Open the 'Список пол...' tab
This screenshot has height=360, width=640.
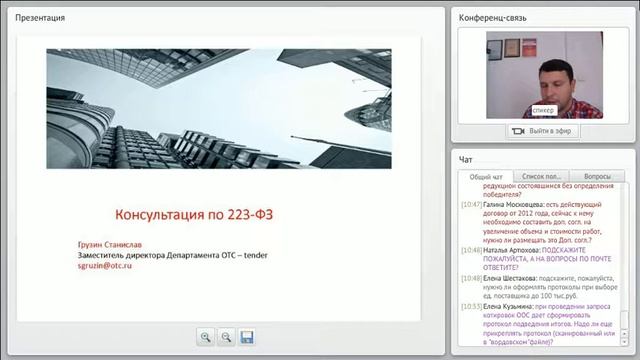541,176
